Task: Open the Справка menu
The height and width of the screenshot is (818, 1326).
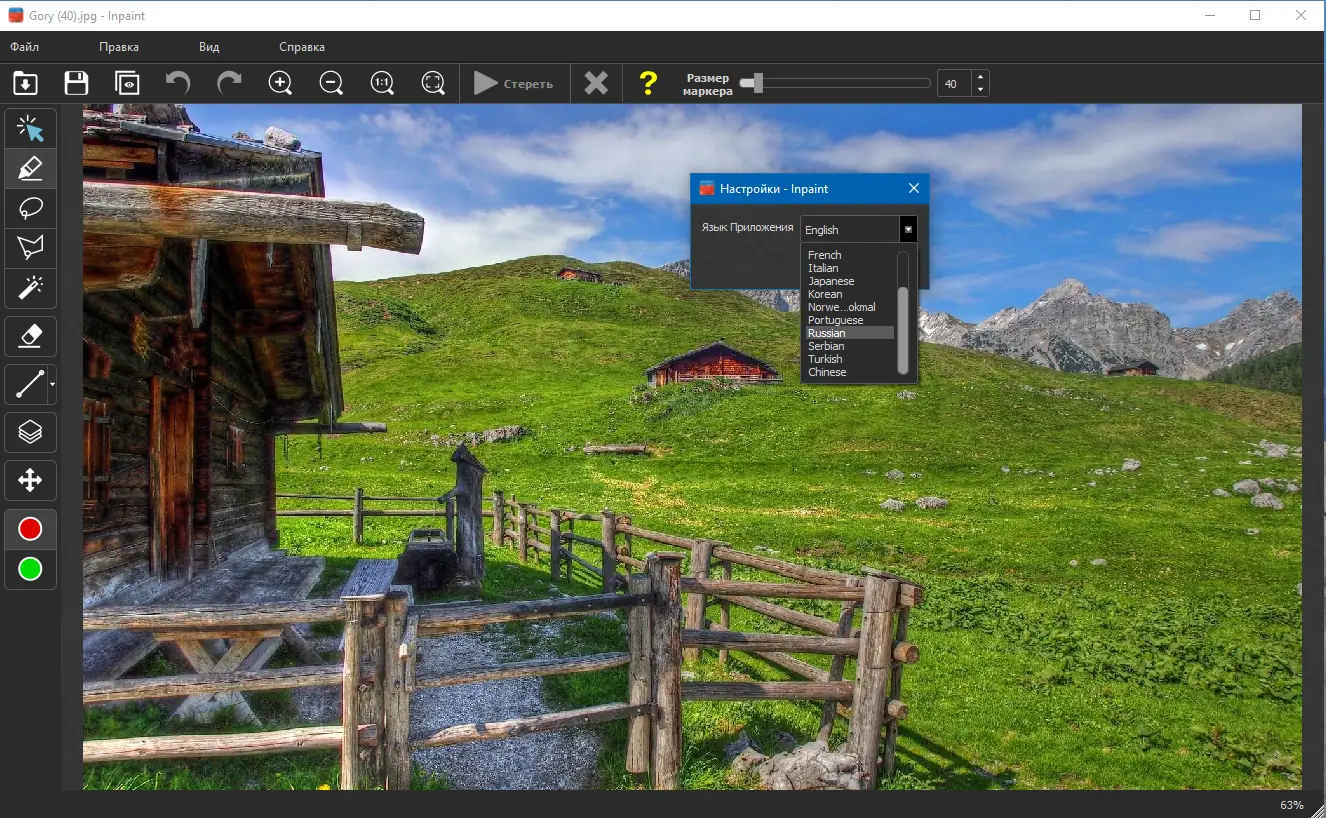Action: coord(302,47)
